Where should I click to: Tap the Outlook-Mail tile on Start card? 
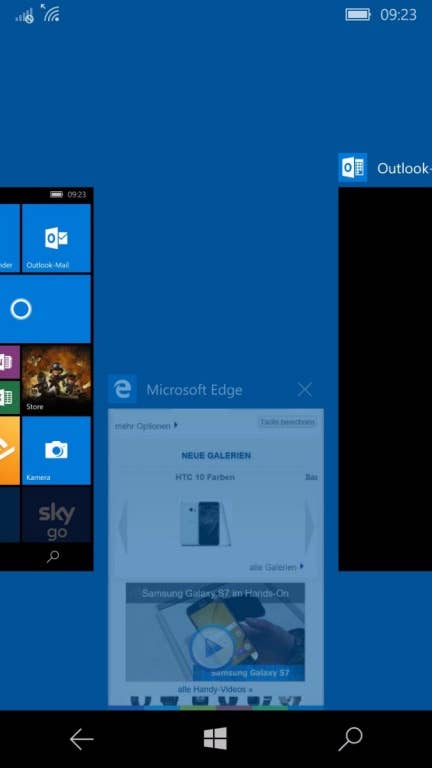coord(56,238)
